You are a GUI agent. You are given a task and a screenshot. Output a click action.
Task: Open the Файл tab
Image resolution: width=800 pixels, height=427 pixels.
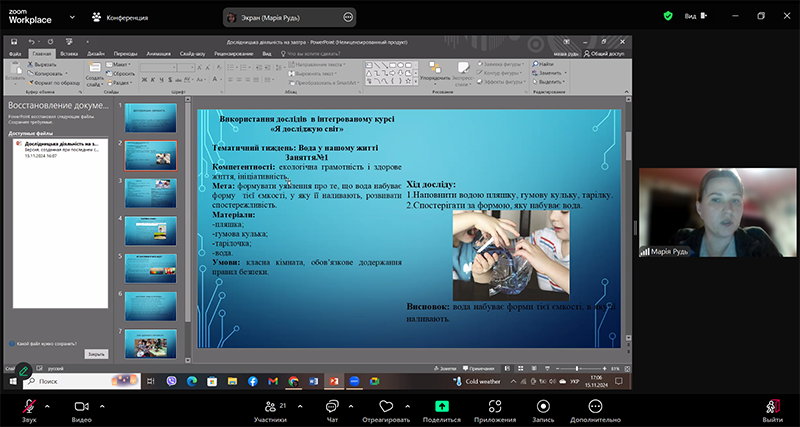(15, 54)
